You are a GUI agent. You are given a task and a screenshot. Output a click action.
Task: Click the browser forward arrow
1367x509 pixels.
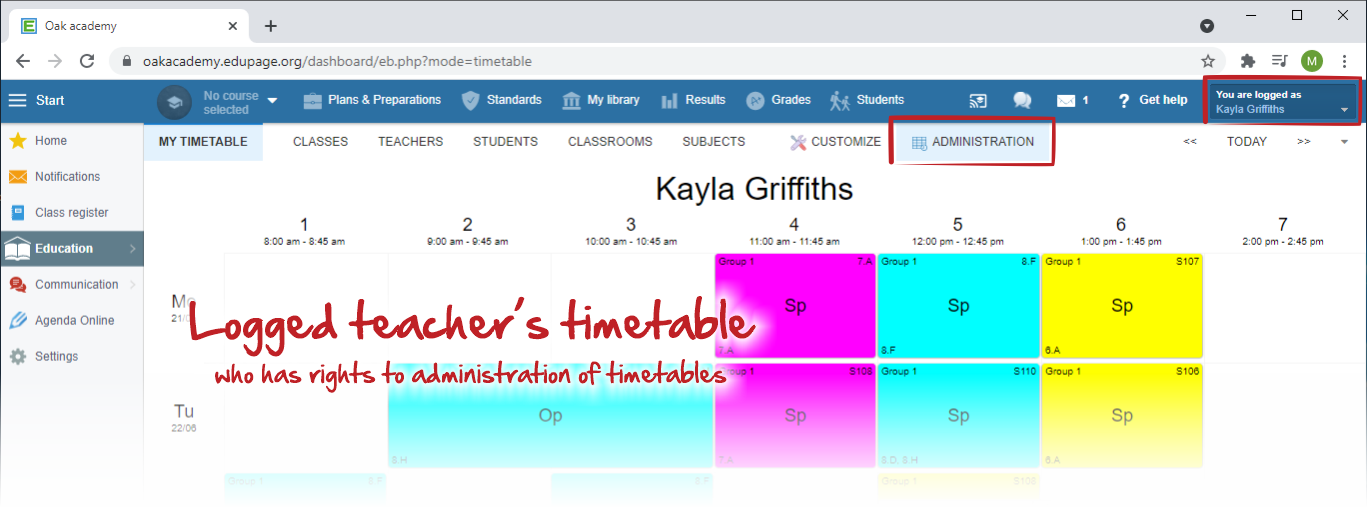click(x=55, y=61)
